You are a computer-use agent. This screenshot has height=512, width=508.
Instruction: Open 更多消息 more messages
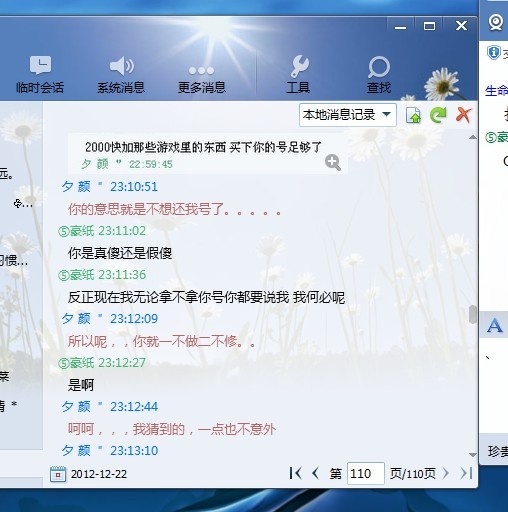coord(202,74)
